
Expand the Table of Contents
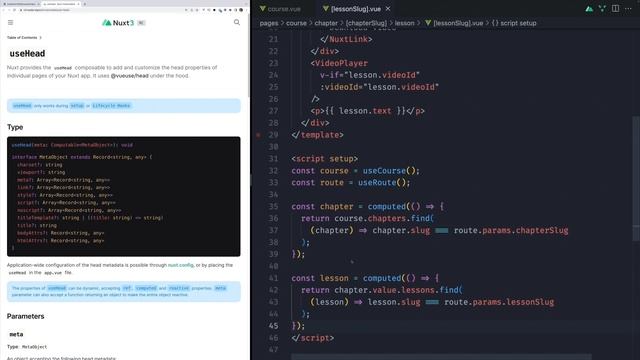24,38
